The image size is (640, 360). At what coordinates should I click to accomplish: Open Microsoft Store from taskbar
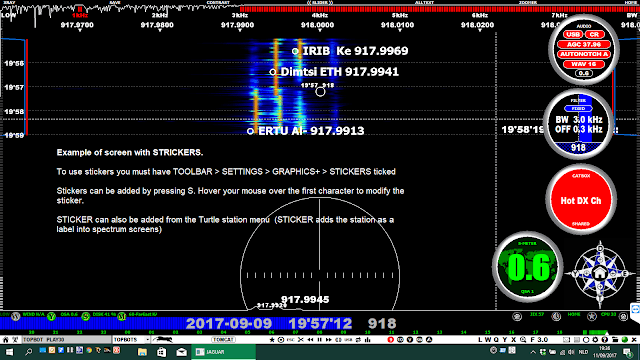162,352
